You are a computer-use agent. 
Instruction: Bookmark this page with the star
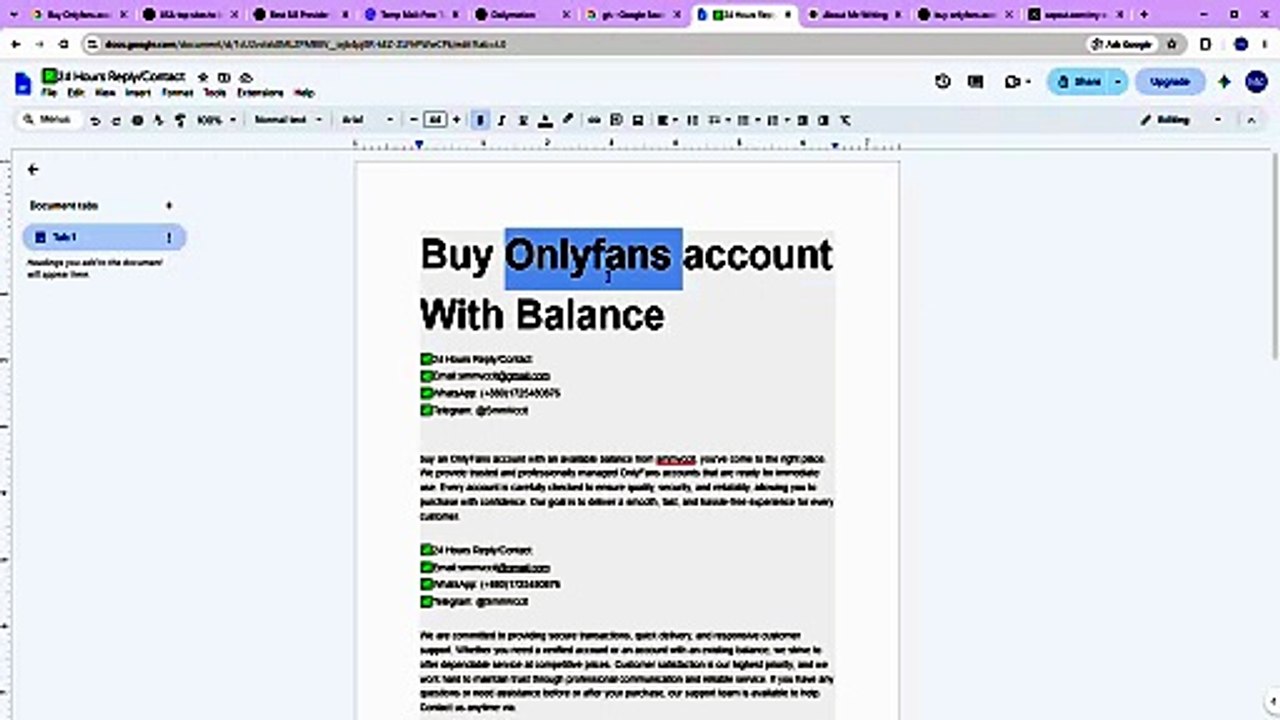pos(1171,45)
